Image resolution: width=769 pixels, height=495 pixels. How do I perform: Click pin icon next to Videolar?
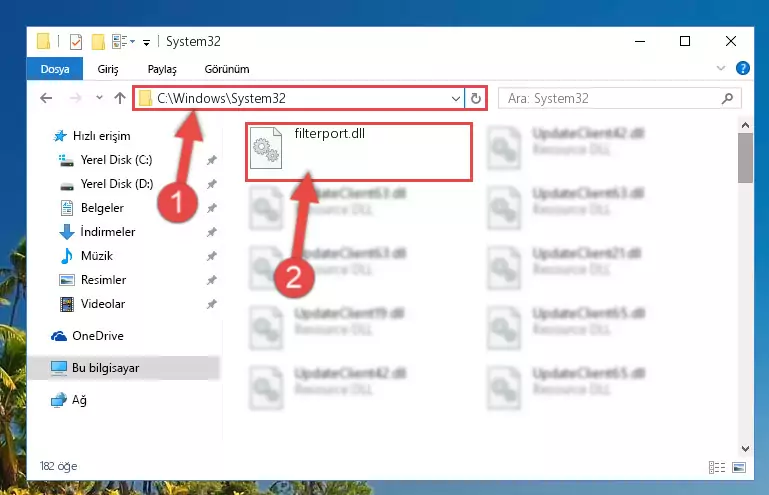pos(211,304)
